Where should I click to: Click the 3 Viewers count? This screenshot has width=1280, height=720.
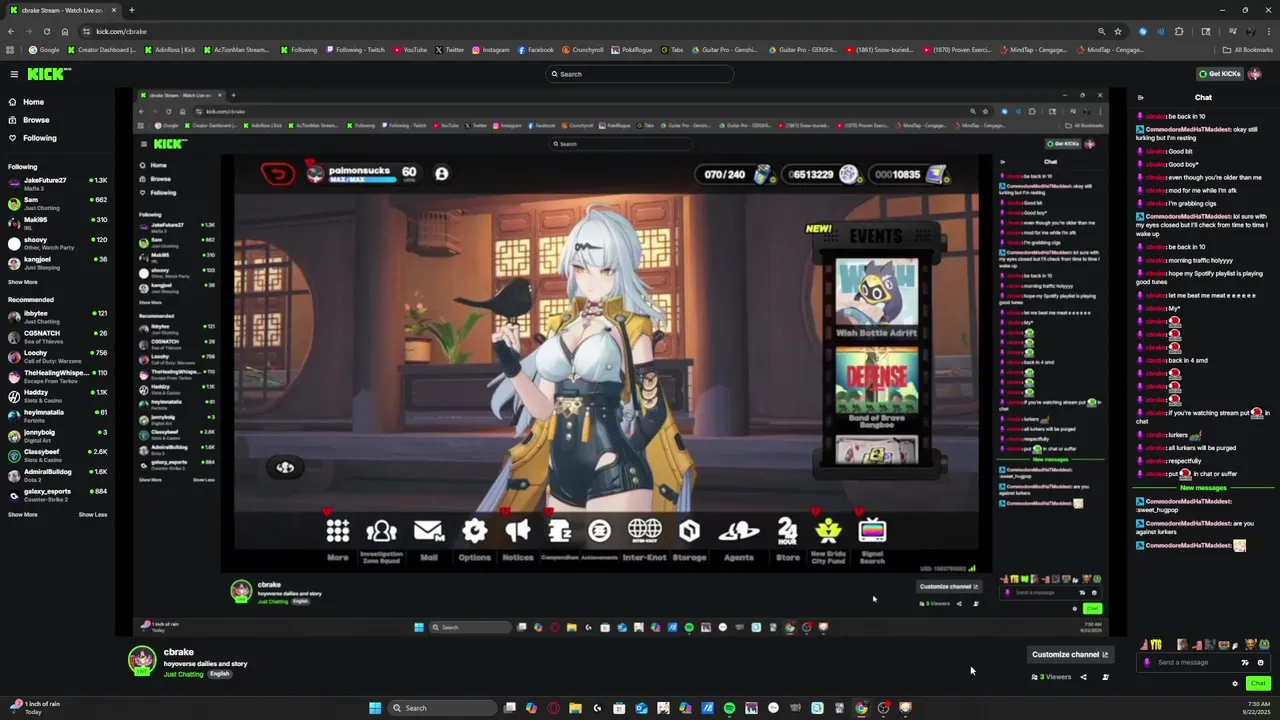point(1051,677)
